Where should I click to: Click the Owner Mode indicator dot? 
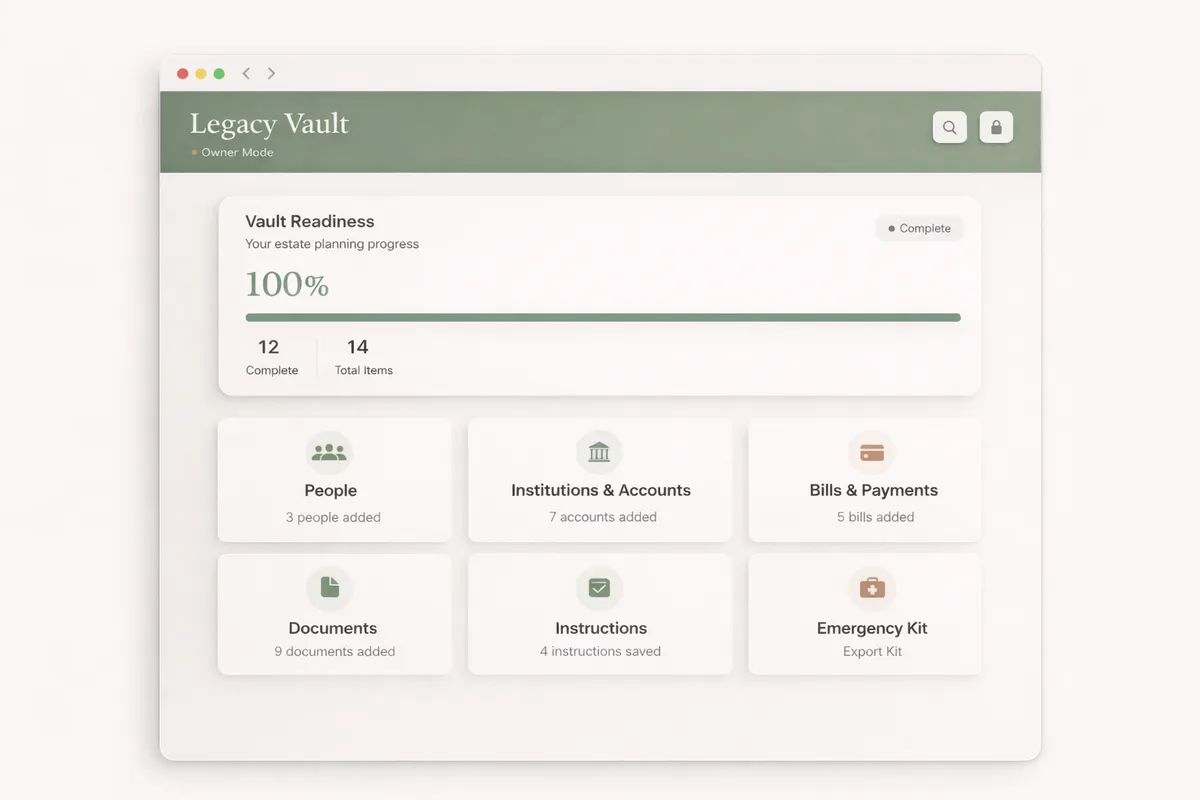coord(192,152)
